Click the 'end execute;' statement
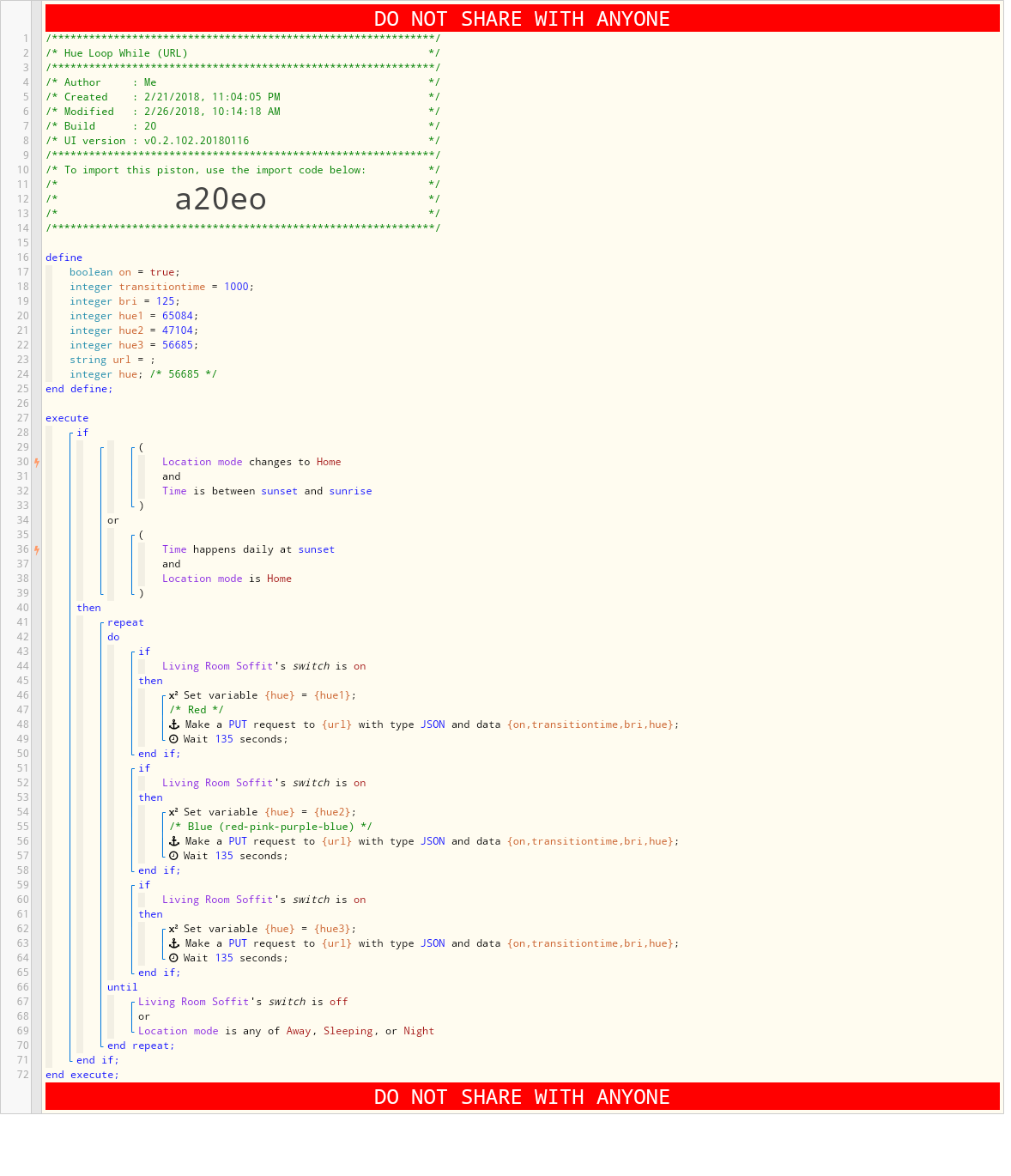The image size is (1011, 1176). pyautogui.click(x=82, y=1075)
